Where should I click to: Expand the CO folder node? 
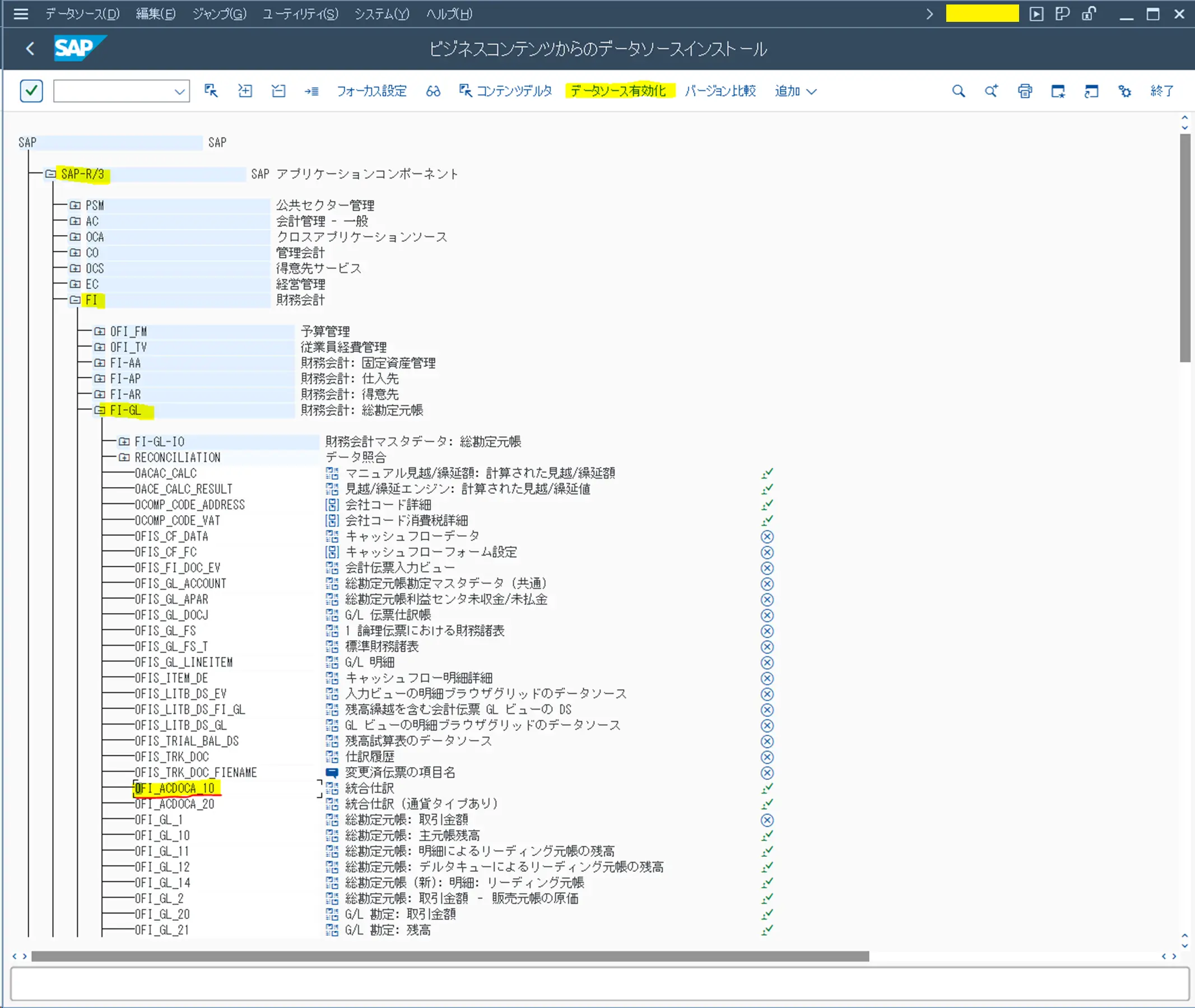coord(75,253)
